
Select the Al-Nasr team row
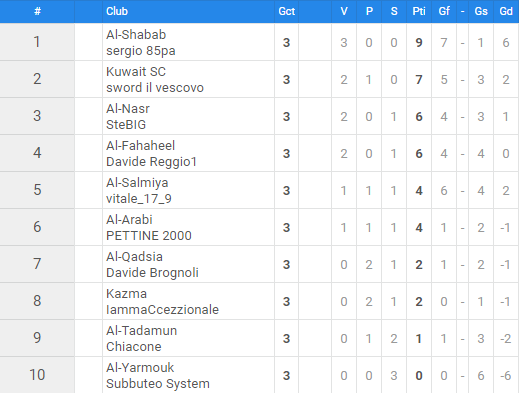(x=259, y=116)
